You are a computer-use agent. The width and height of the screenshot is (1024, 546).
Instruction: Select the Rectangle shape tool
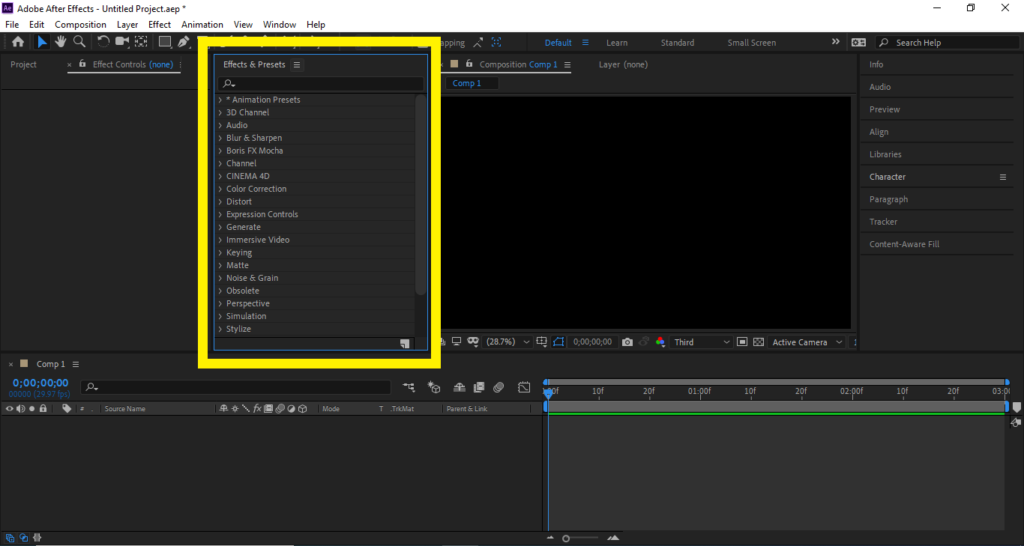[165, 42]
